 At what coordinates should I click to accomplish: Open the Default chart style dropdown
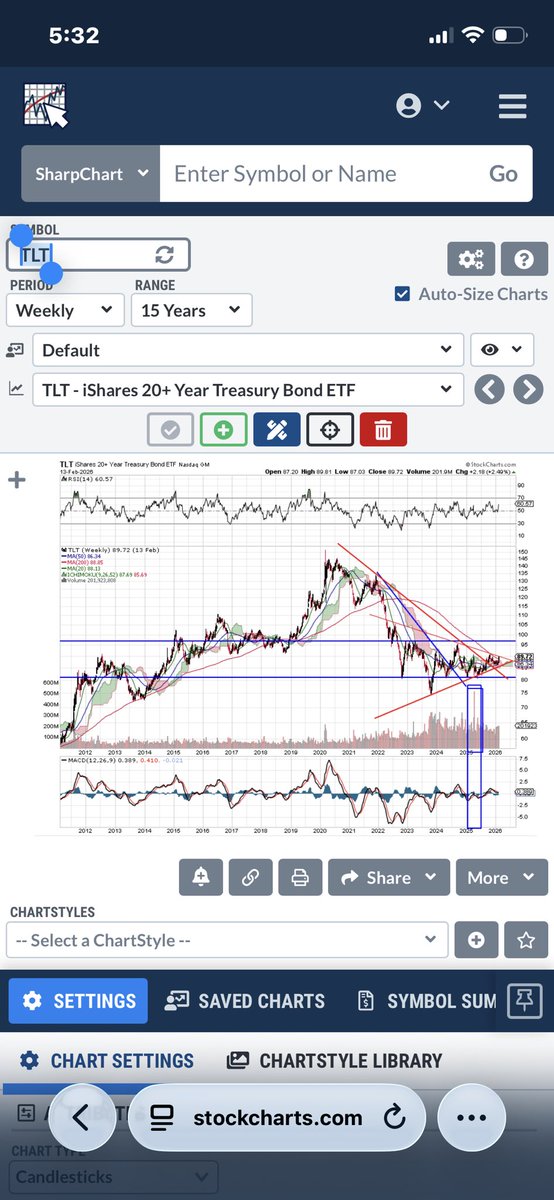click(248, 350)
